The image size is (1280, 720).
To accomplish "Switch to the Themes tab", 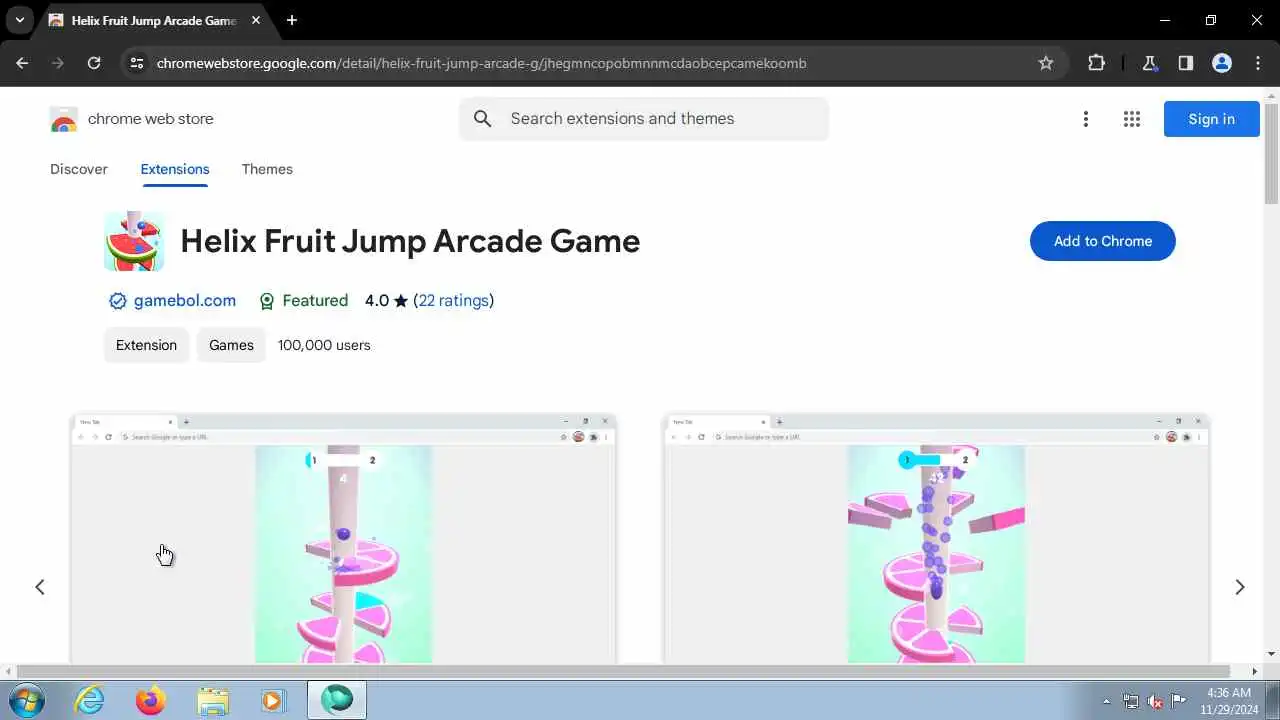I will click(x=267, y=169).
